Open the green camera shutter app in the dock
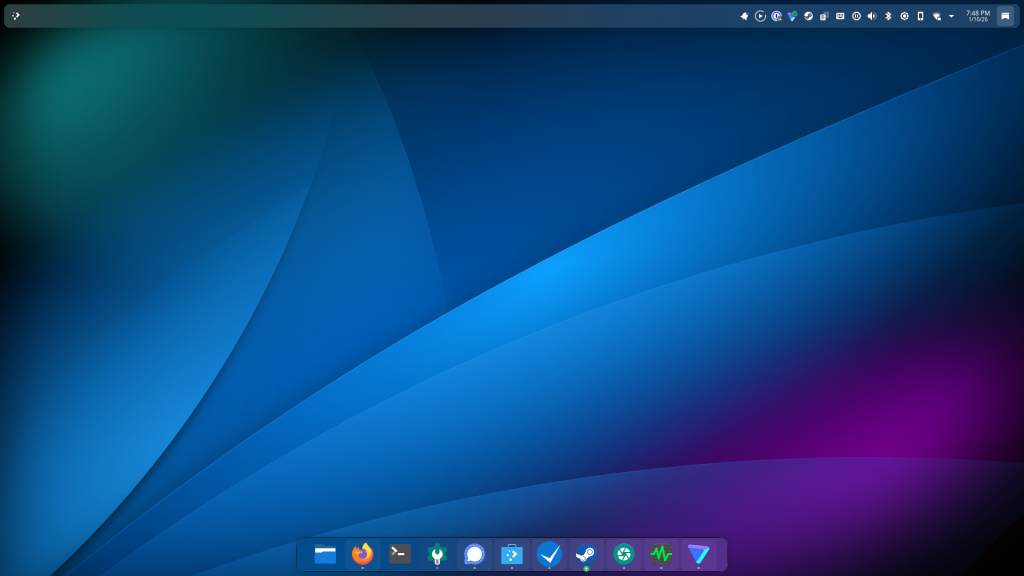 624,554
